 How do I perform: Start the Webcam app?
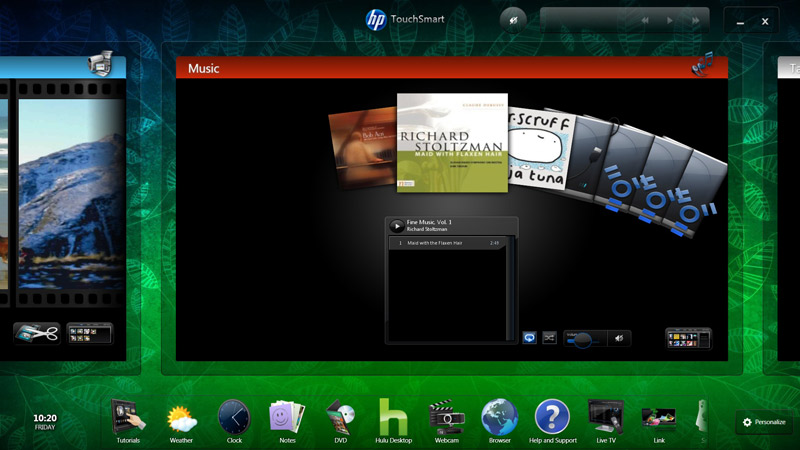(x=446, y=421)
